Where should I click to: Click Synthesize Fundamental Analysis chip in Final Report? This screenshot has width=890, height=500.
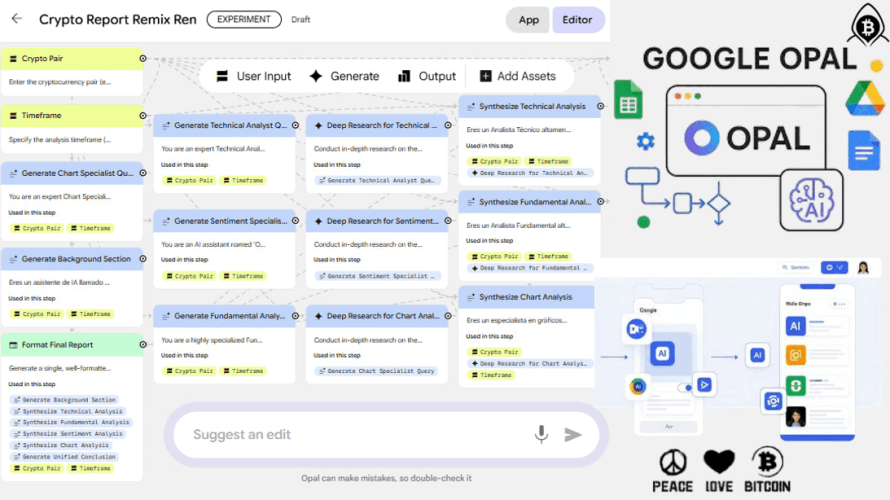coord(72,422)
